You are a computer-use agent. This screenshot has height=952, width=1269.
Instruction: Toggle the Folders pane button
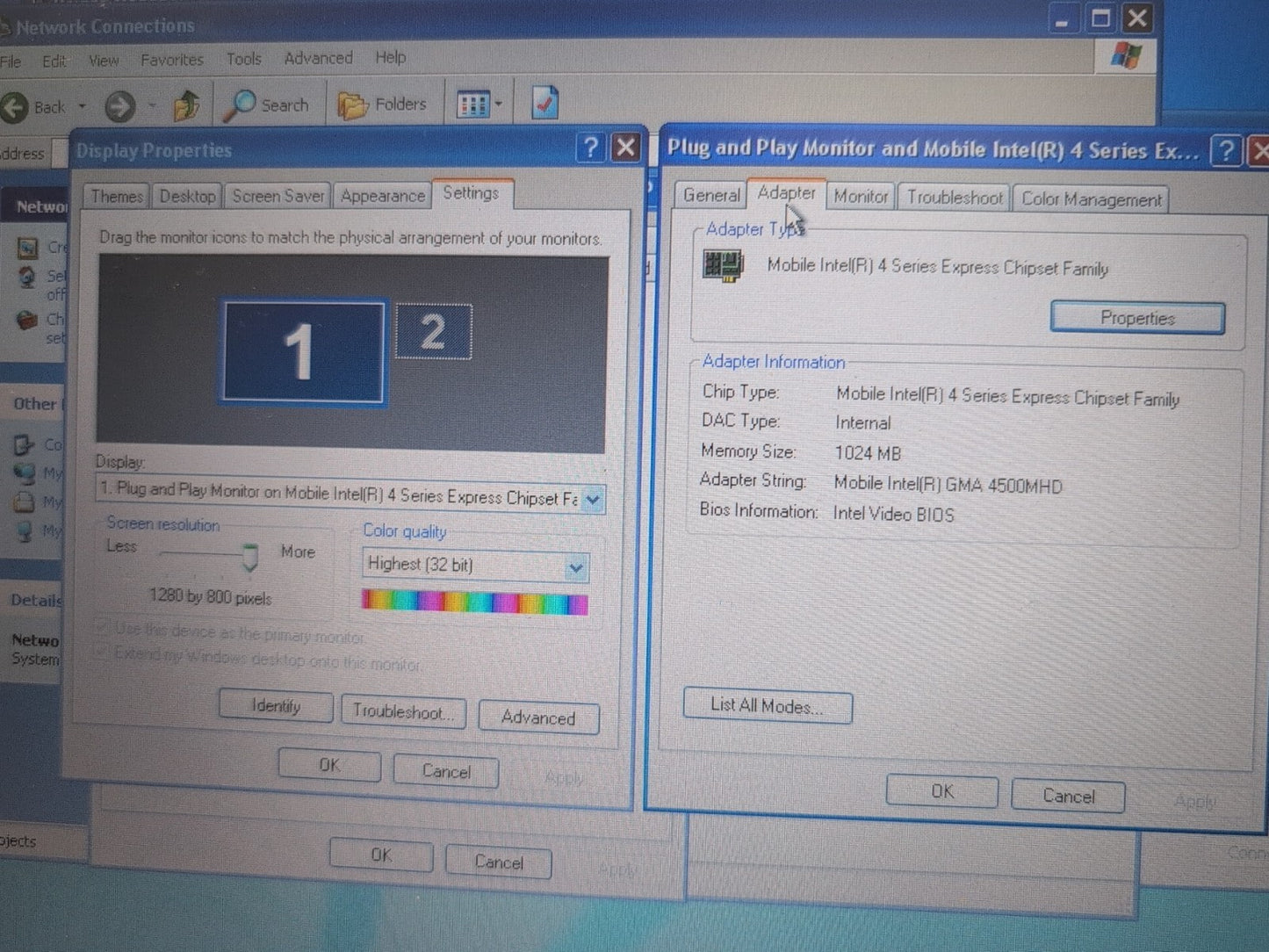(382, 105)
